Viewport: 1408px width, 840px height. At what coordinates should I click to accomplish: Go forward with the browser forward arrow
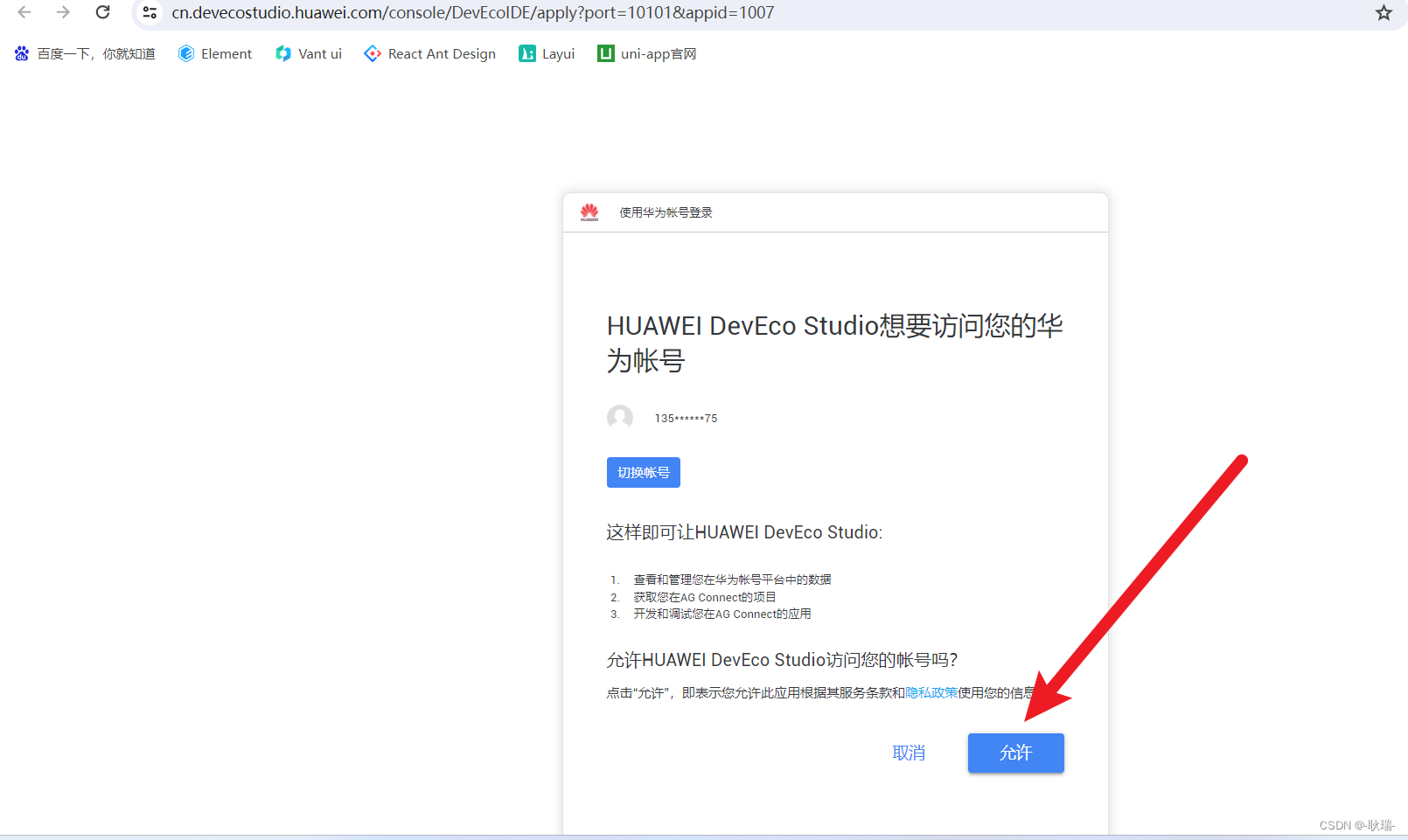coord(63,12)
